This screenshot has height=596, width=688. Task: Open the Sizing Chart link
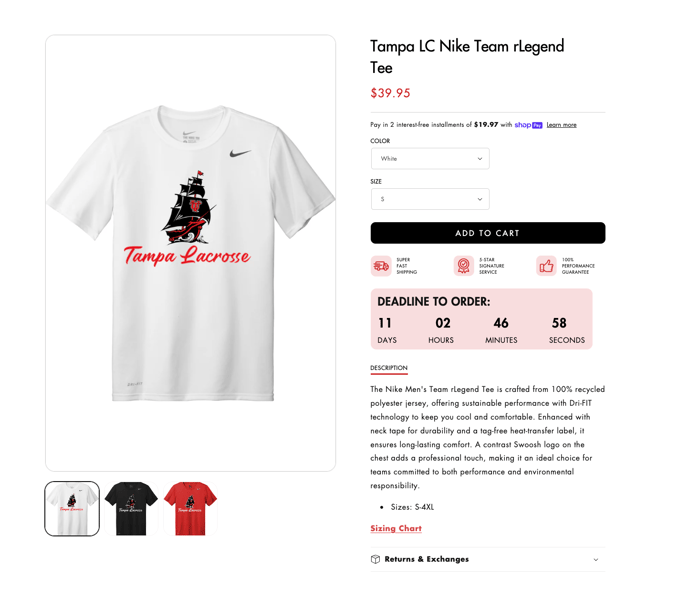pyautogui.click(x=396, y=528)
